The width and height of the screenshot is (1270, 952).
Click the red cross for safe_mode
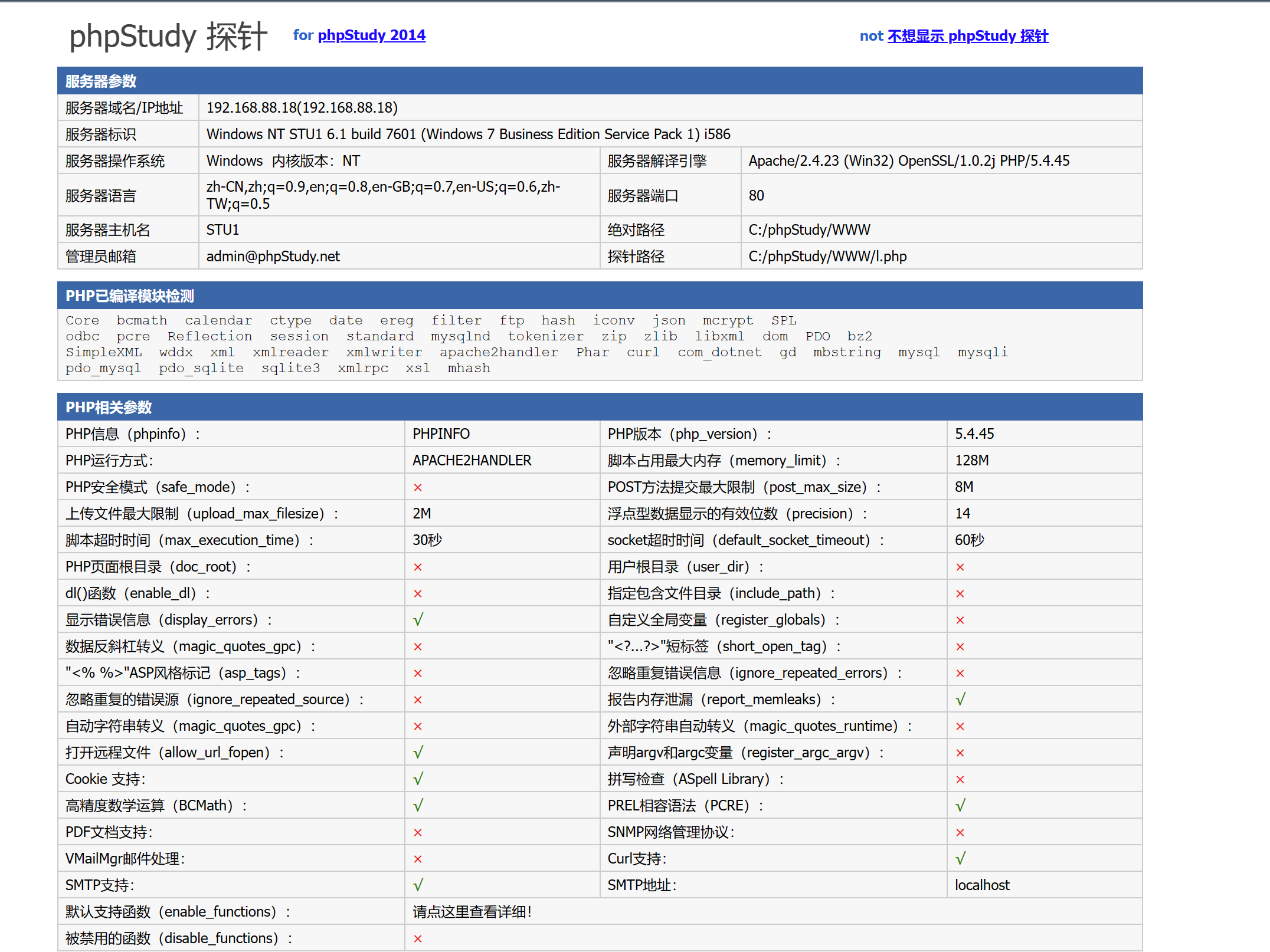(x=418, y=488)
